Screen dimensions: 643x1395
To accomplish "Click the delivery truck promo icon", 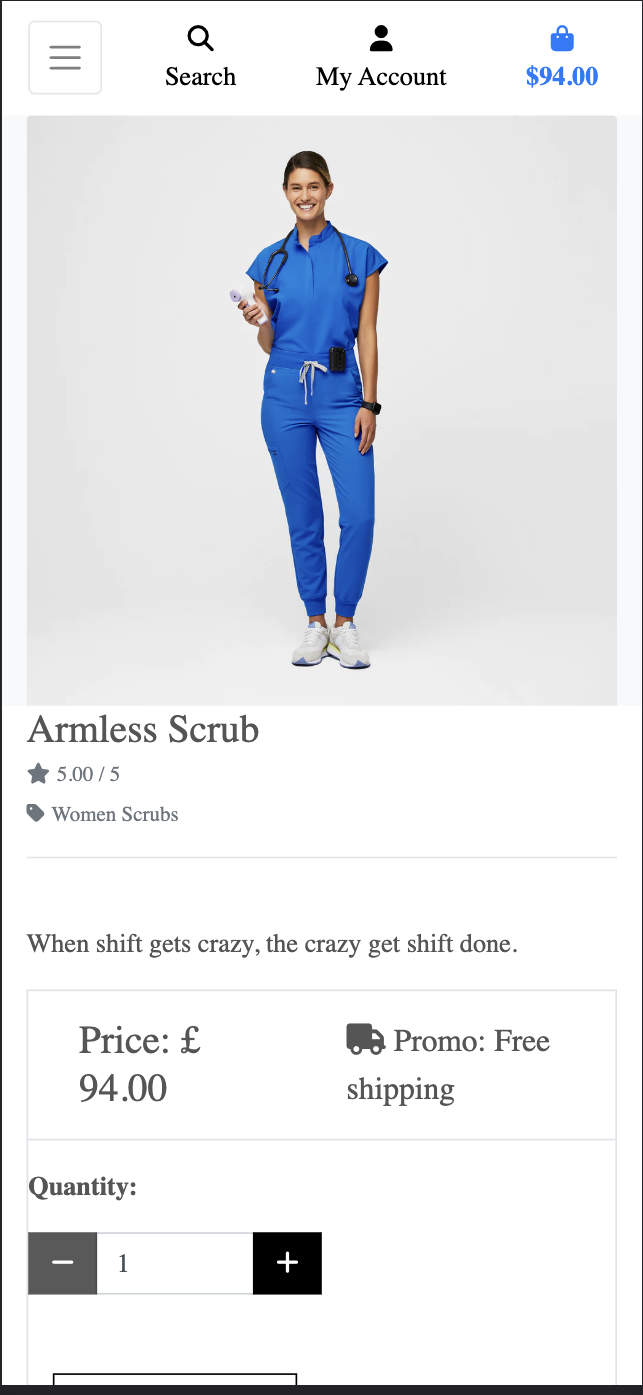I will pos(365,1039).
